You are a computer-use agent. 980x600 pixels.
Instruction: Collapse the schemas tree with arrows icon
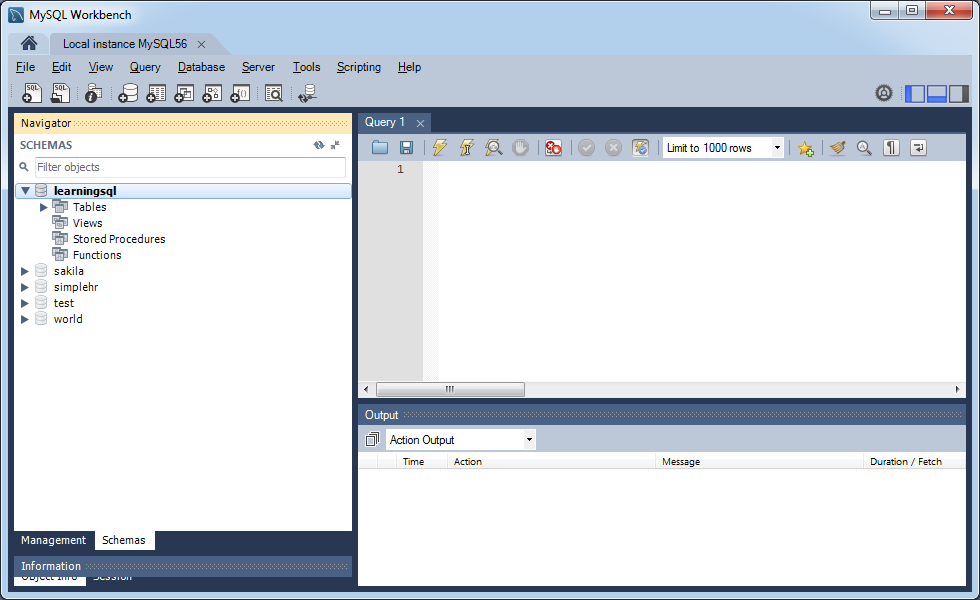(x=335, y=145)
